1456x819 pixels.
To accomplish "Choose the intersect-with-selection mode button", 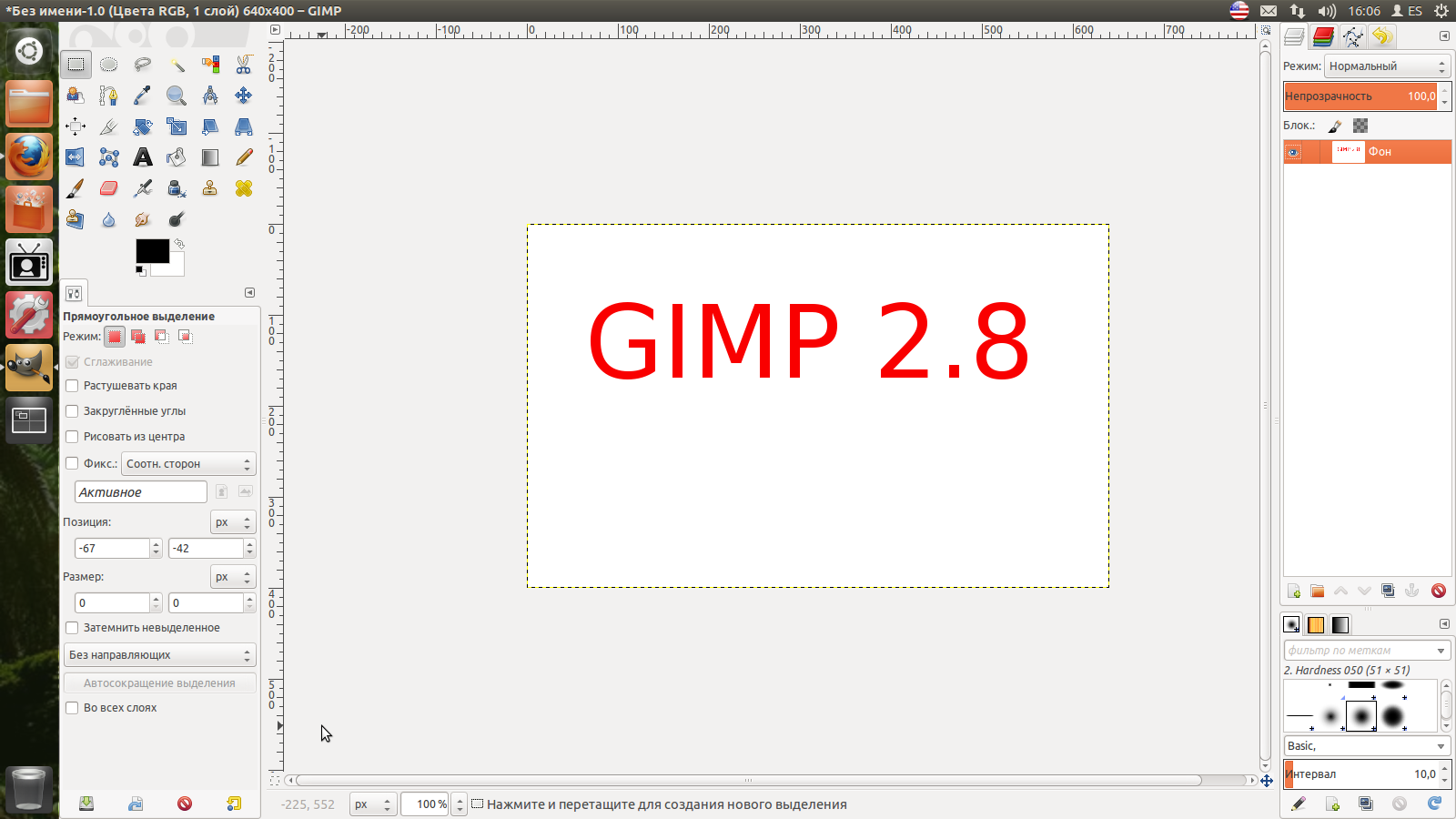I will tap(186, 337).
